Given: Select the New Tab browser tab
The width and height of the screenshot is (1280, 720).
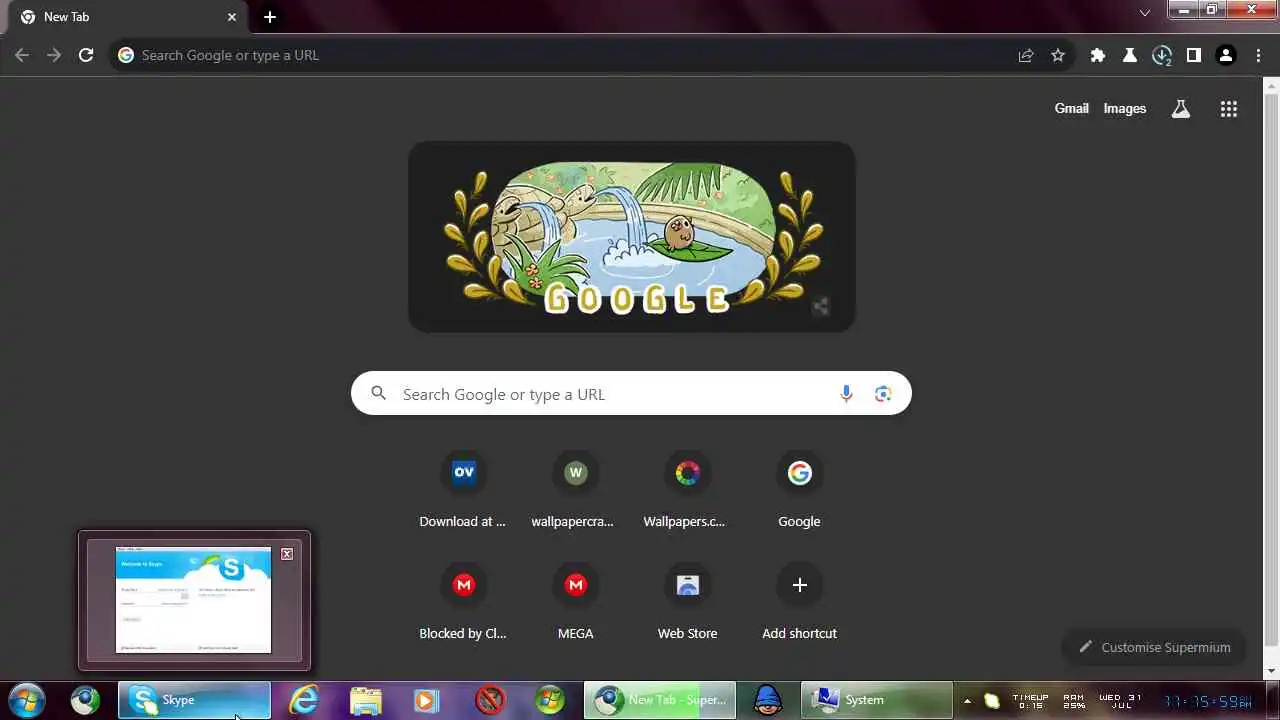Looking at the screenshot, I should pyautogui.click(x=128, y=17).
